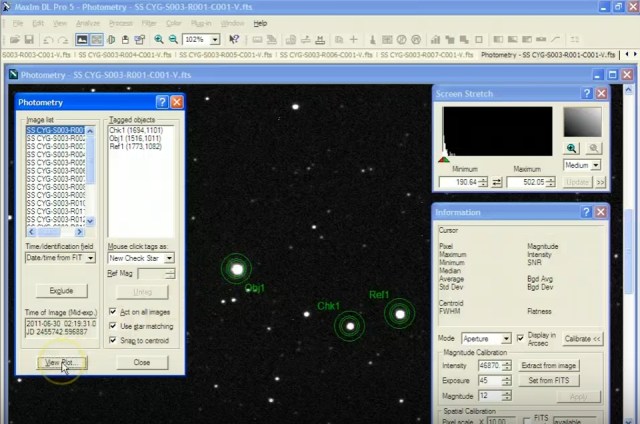The width and height of the screenshot is (640, 424).
Task: Switch to the SS CYG-S003-R005-C001-V.fts tab
Action: point(225,54)
